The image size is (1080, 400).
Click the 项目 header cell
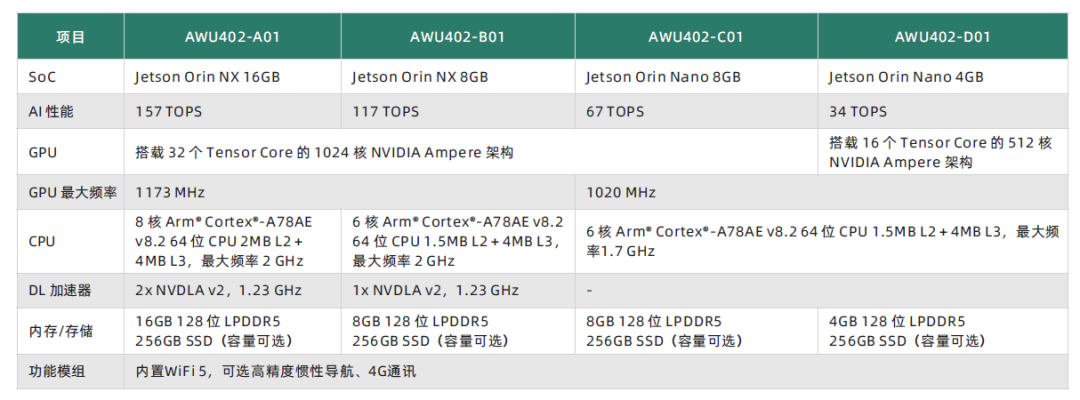click(70, 38)
